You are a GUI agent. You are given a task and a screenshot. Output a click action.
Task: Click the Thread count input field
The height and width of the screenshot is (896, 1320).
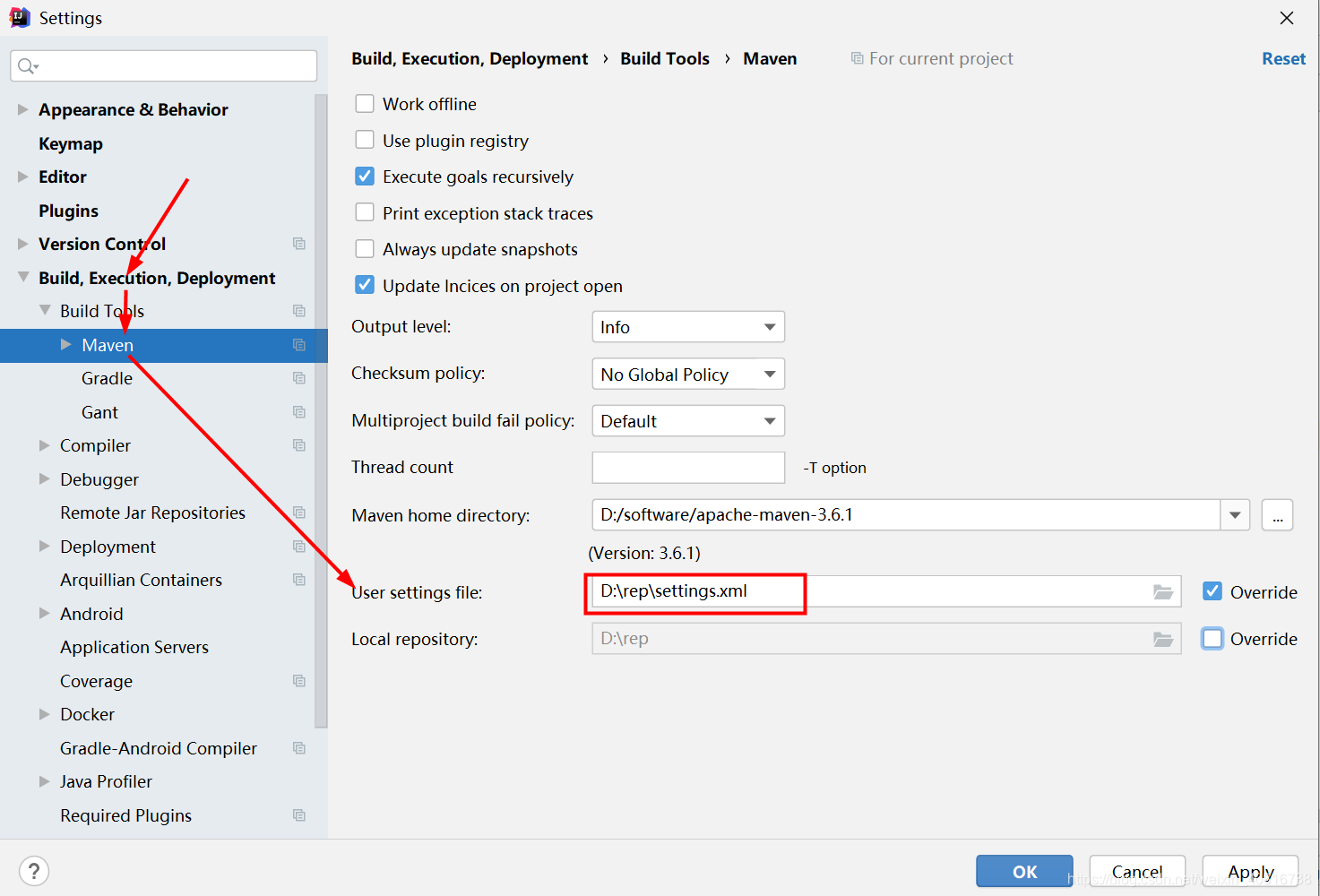pos(688,468)
